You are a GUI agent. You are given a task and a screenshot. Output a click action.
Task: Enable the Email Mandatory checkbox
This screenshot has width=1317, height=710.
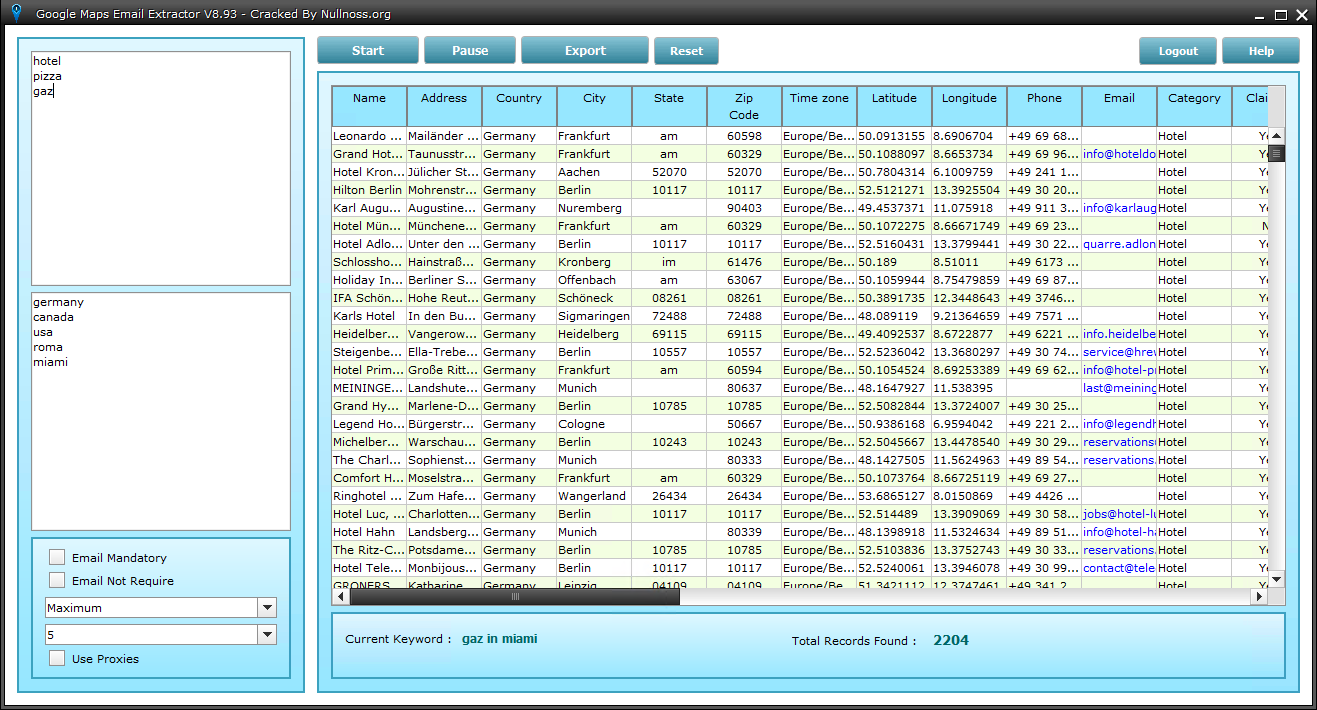58,558
